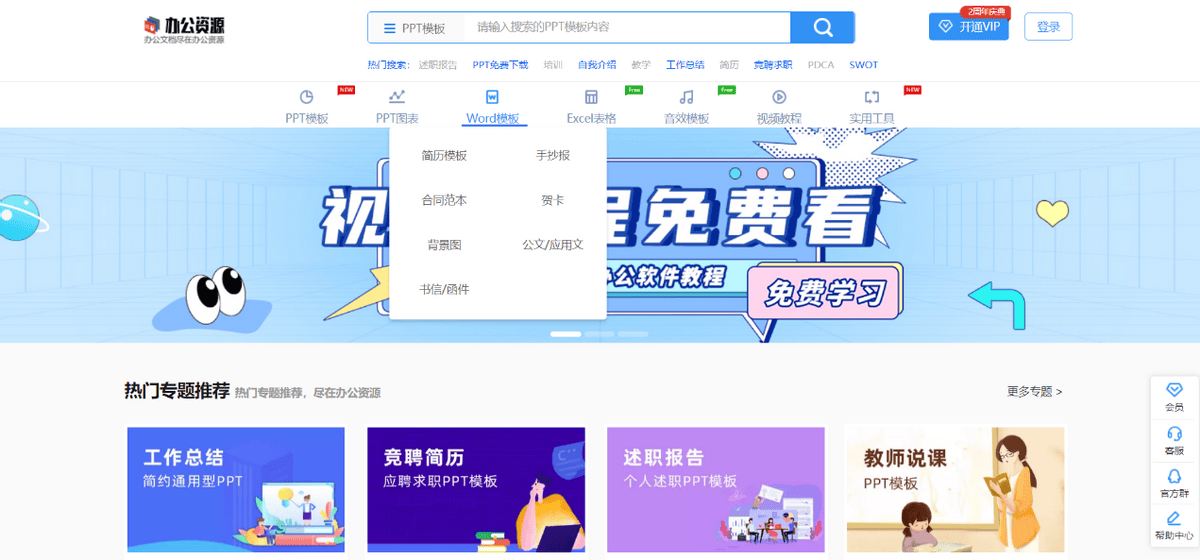Click the 登录 button
Viewport: 1200px width, 560px height.
click(x=1048, y=27)
